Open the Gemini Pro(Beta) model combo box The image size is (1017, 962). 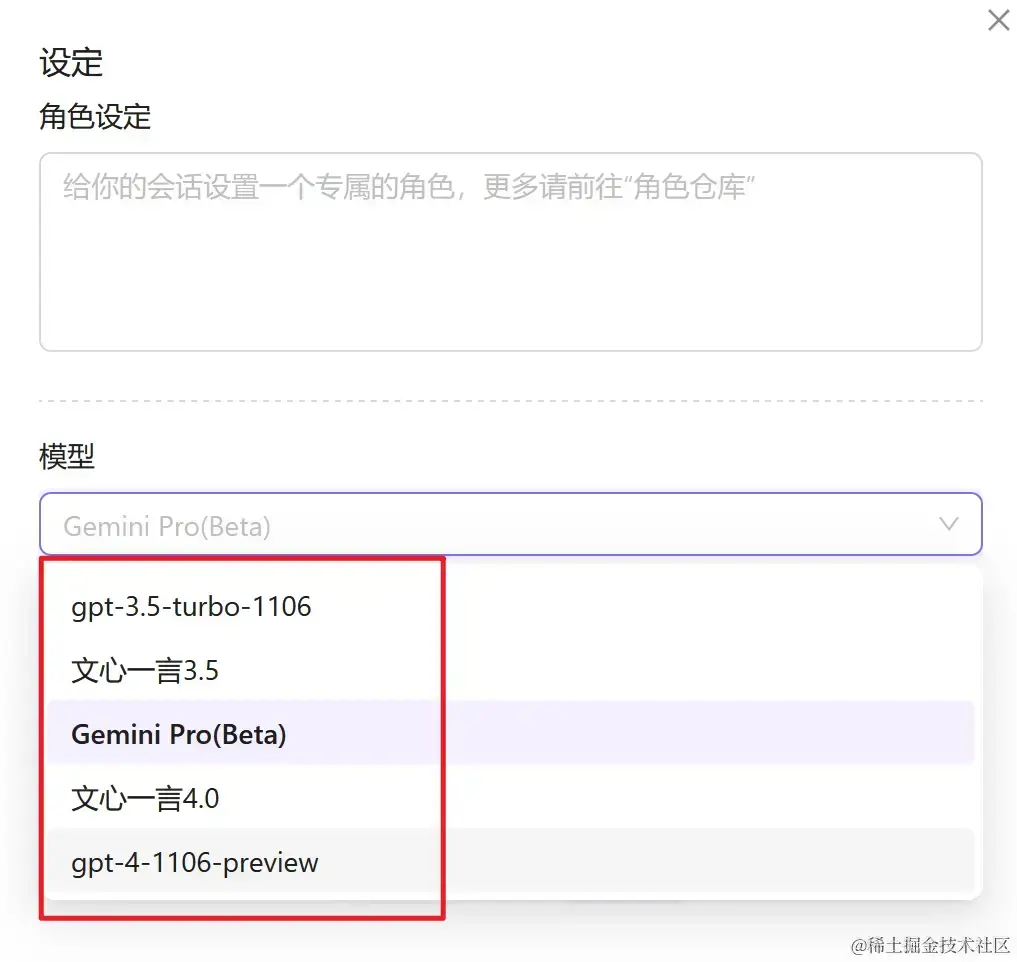click(510, 524)
